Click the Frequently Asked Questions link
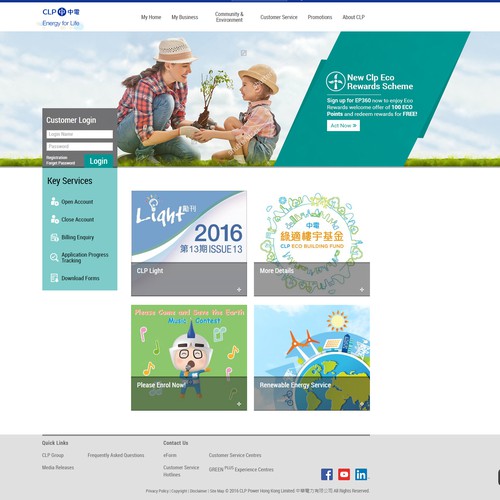This screenshot has height=500, width=500. (x=116, y=455)
